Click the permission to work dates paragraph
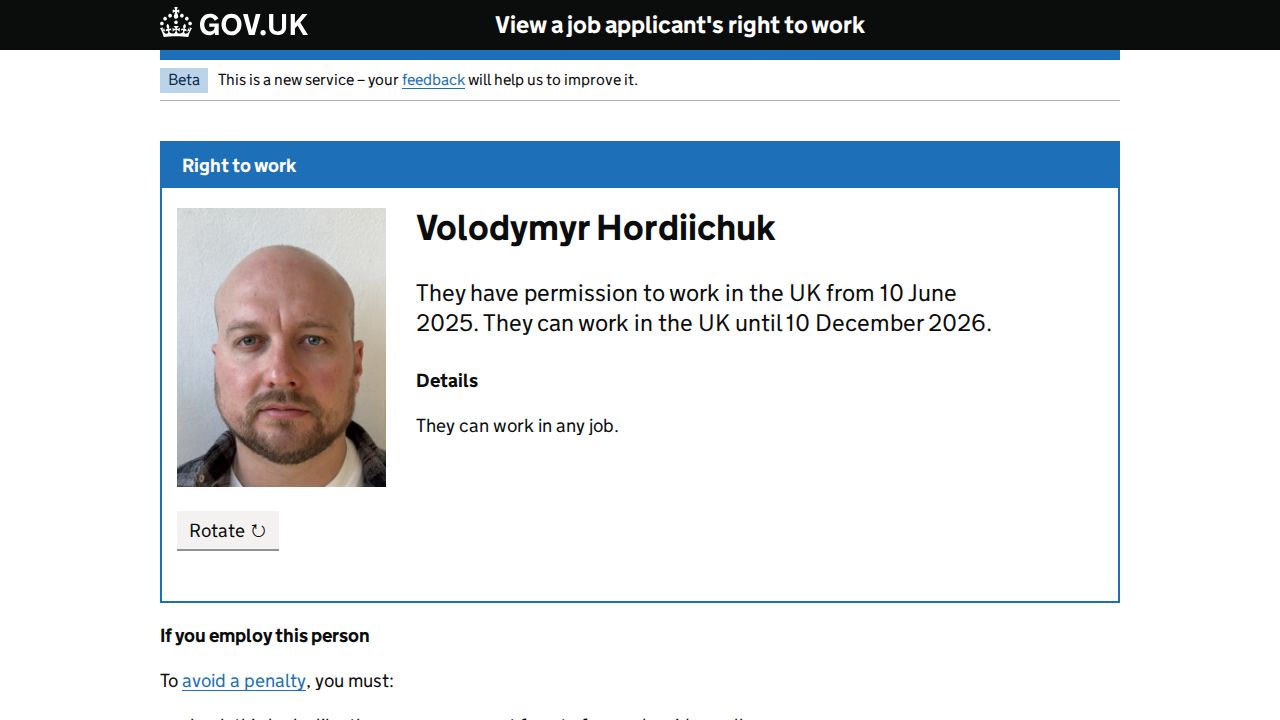Screen dimensions: 1280x720 tap(700, 308)
